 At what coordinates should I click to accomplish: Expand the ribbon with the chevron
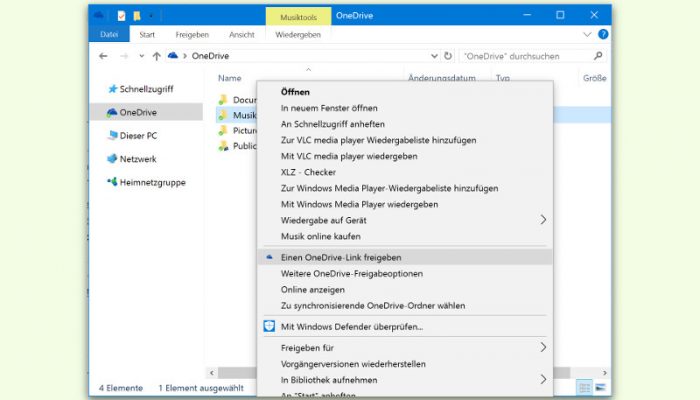tap(587, 34)
